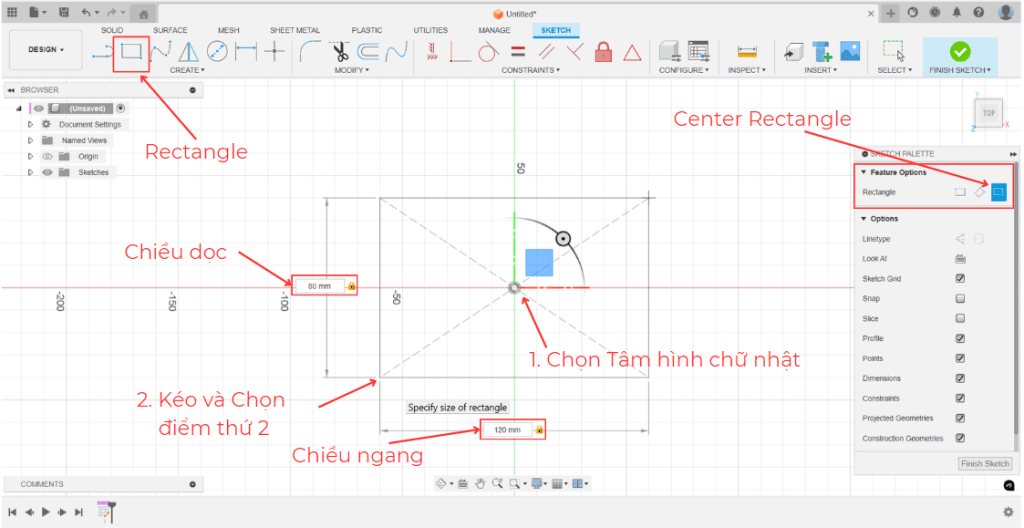Select the Rectangle sketch tool
The image size is (1024, 528).
click(x=131, y=50)
